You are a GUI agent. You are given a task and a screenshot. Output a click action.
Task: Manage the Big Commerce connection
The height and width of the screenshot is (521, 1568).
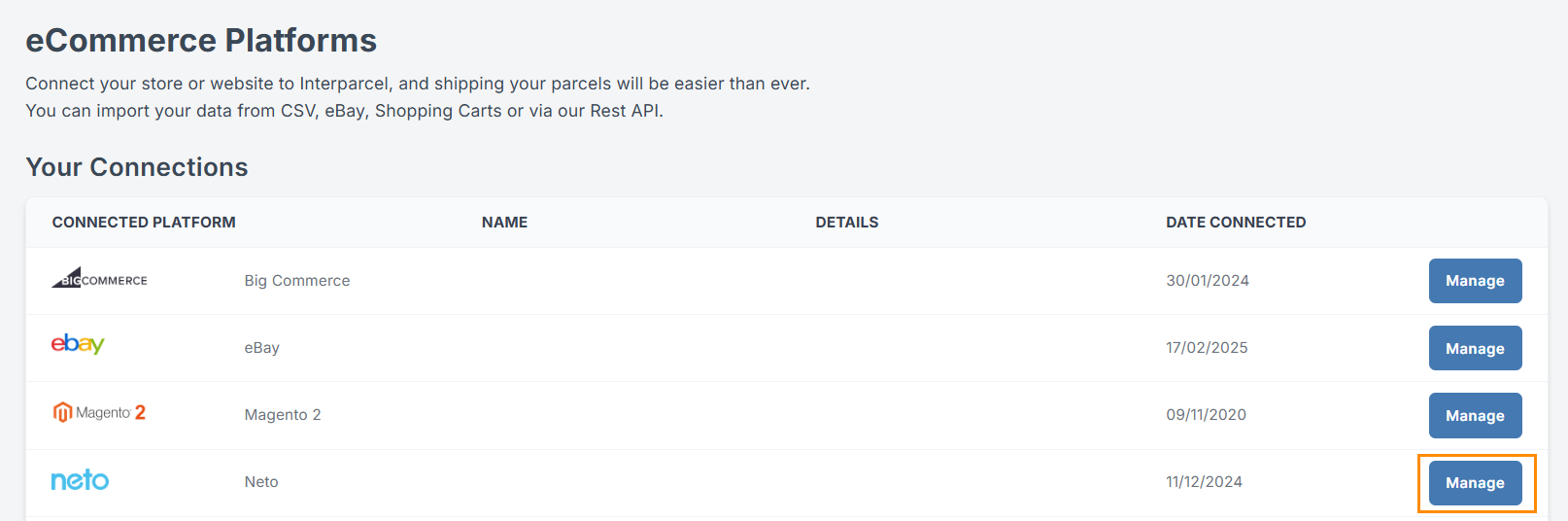coord(1474,281)
